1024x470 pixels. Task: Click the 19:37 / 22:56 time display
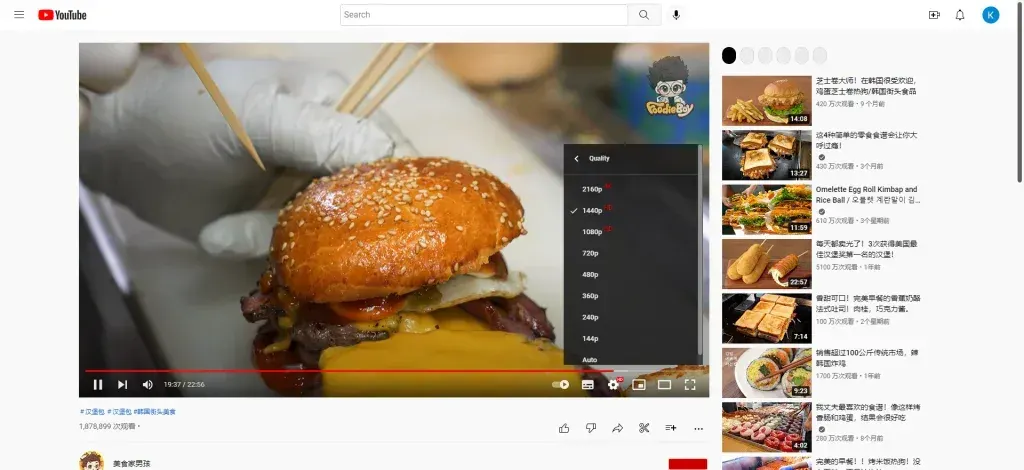tap(184, 384)
